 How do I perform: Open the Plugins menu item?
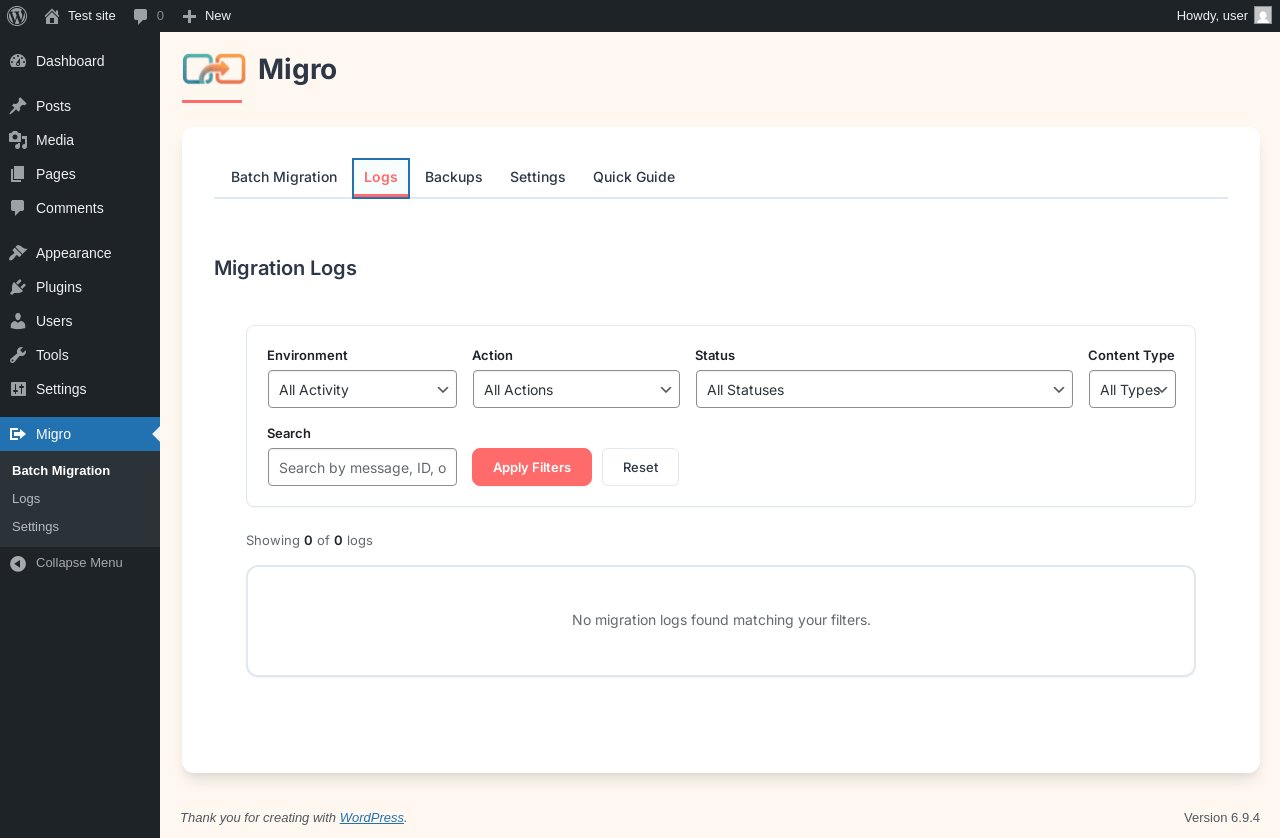point(80,287)
